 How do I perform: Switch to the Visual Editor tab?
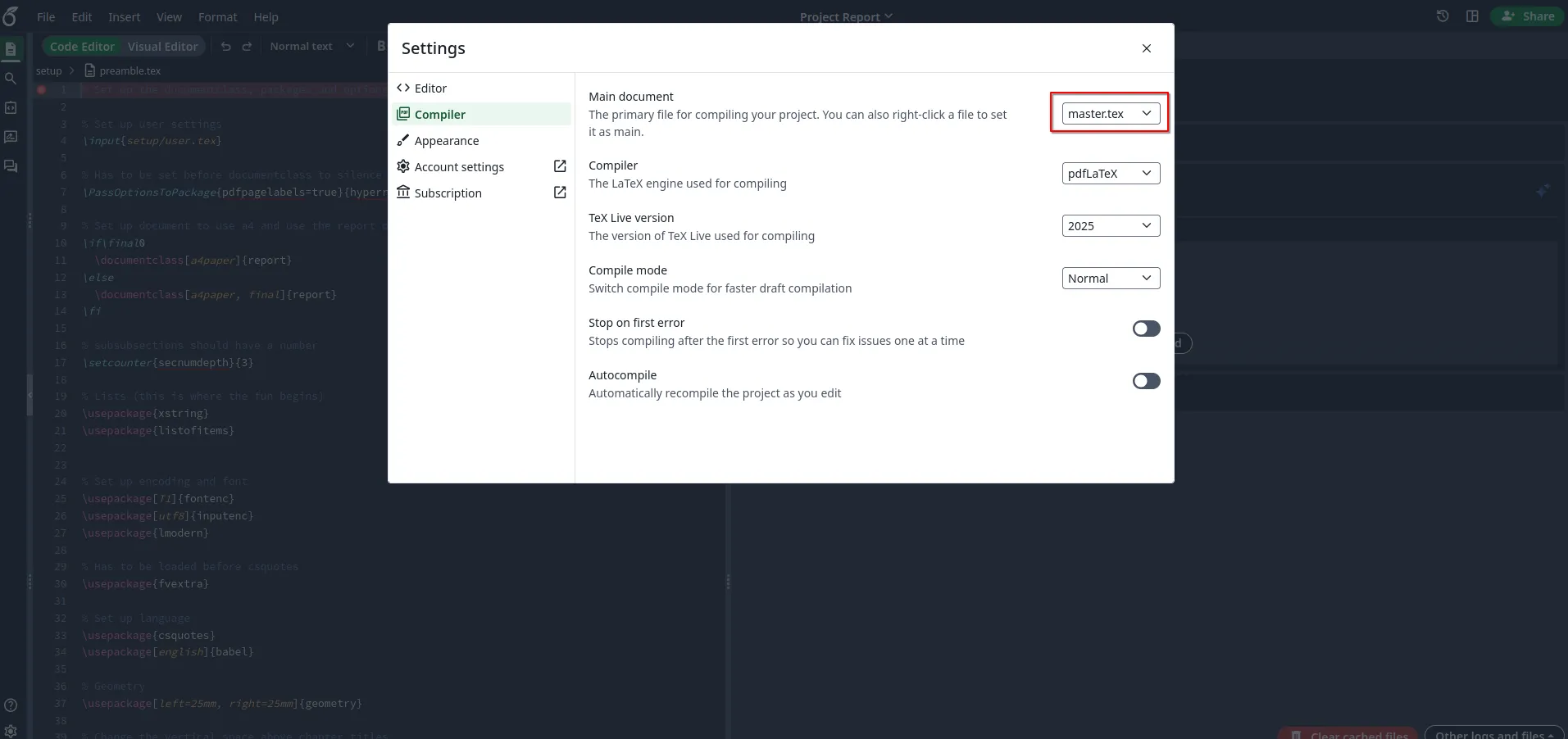[x=161, y=46]
